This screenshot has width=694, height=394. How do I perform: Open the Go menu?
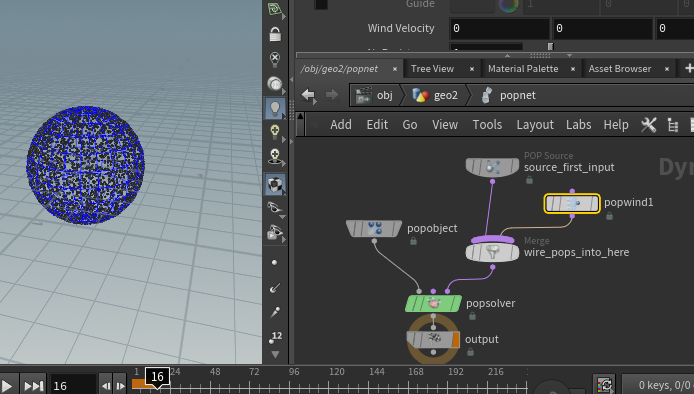point(410,125)
